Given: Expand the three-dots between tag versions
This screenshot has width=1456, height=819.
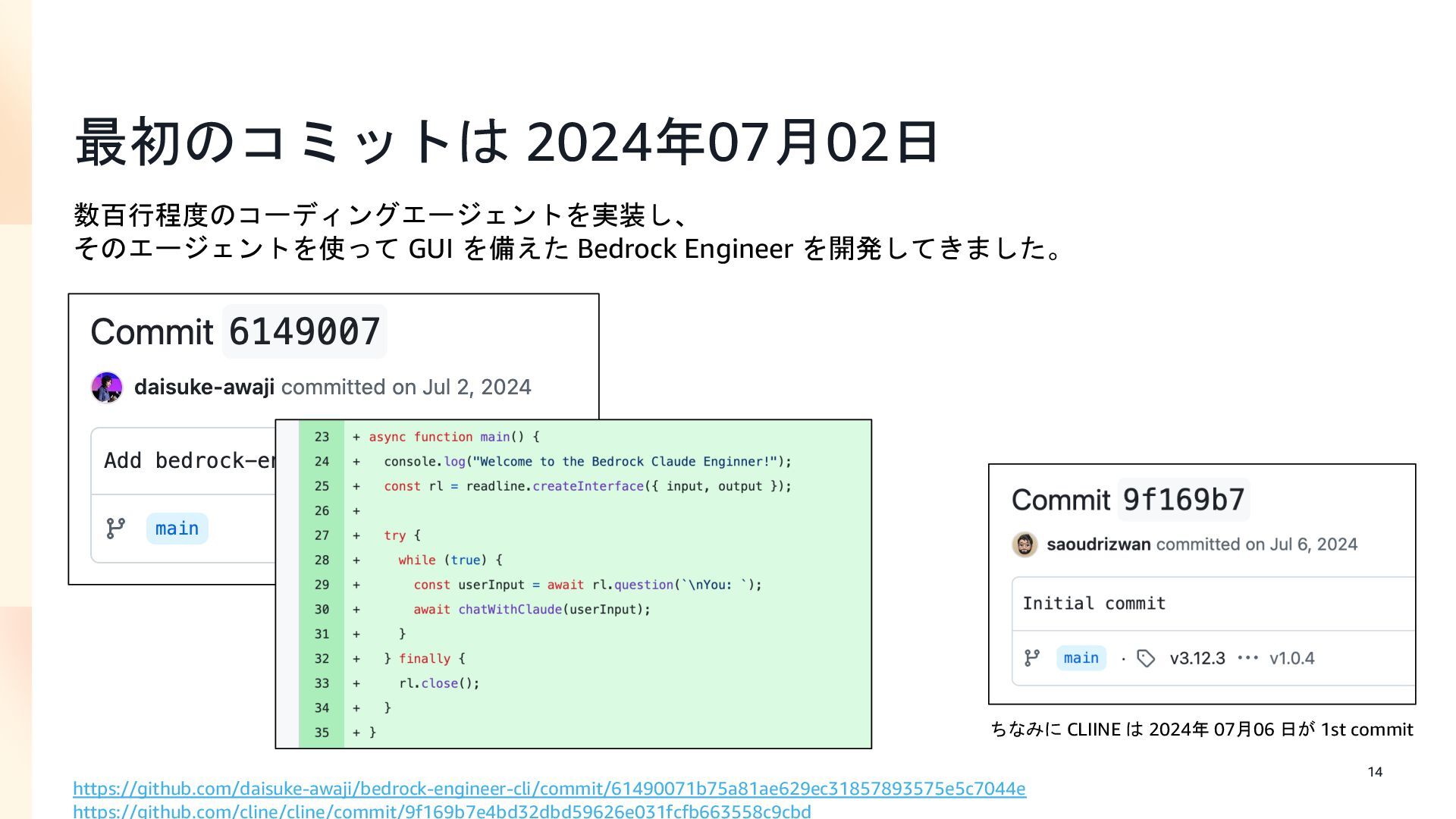Looking at the screenshot, I should 1247,658.
